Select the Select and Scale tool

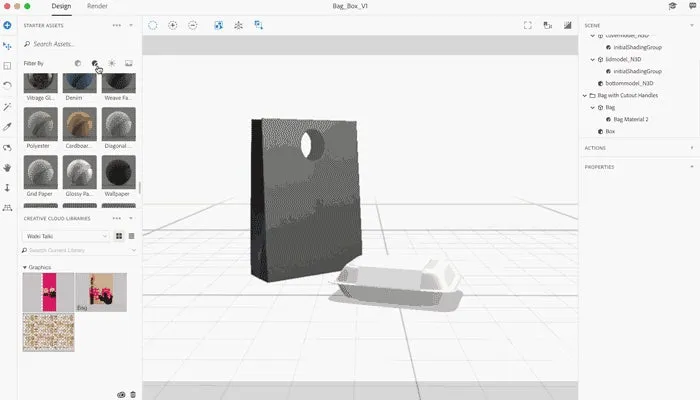click(7, 66)
